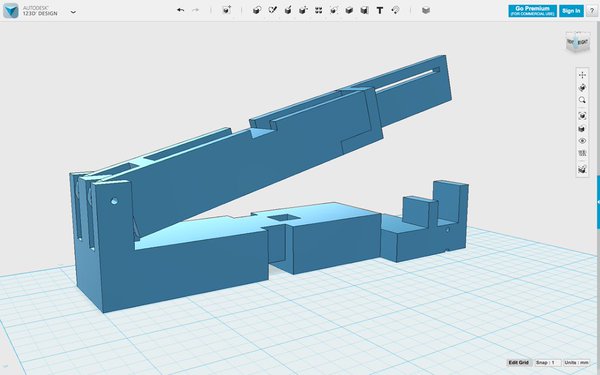600x375 pixels.
Task: Toggle grid display icon in navigation bar
Action: [582, 153]
